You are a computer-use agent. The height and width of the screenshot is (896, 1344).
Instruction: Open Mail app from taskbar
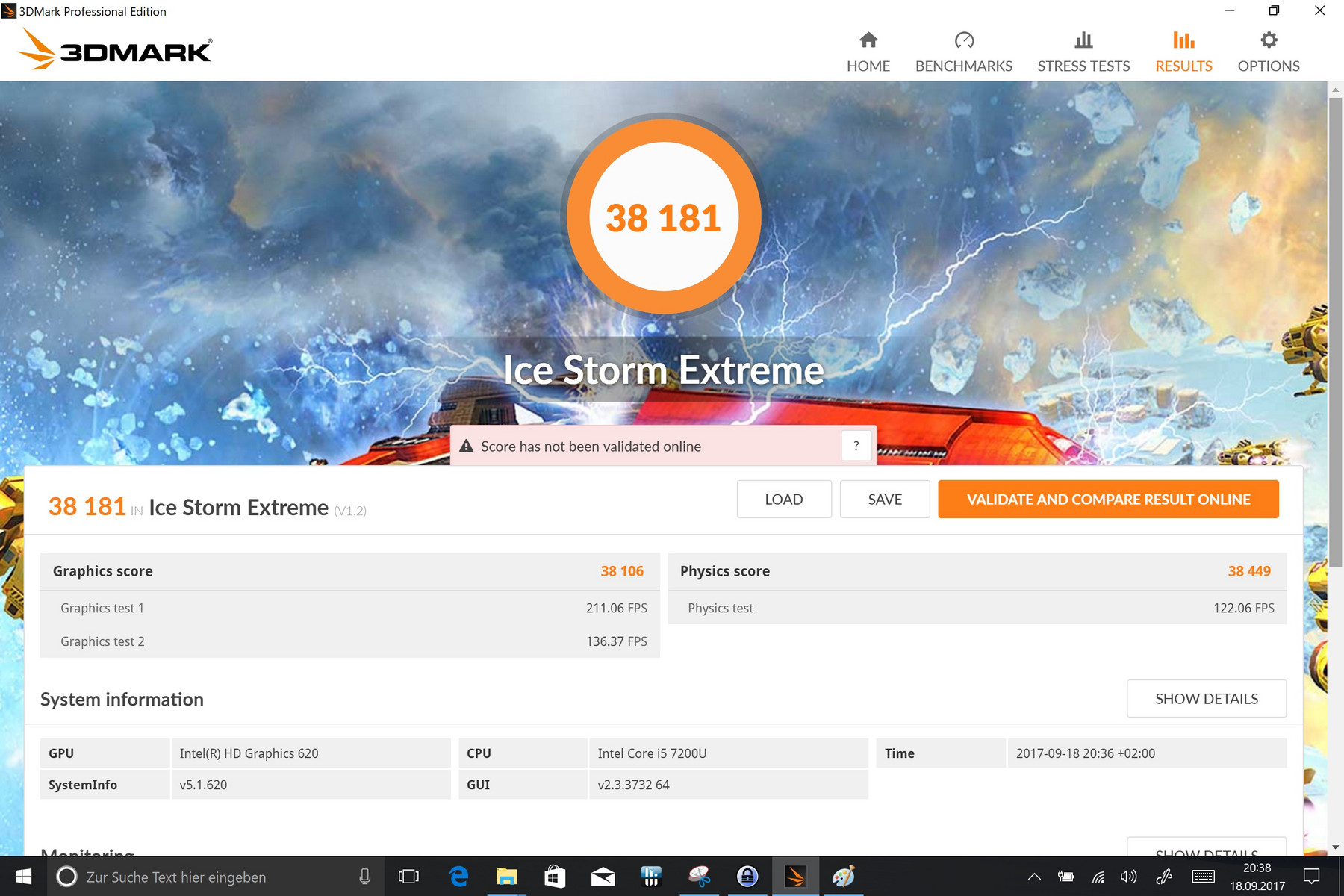click(x=603, y=877)
